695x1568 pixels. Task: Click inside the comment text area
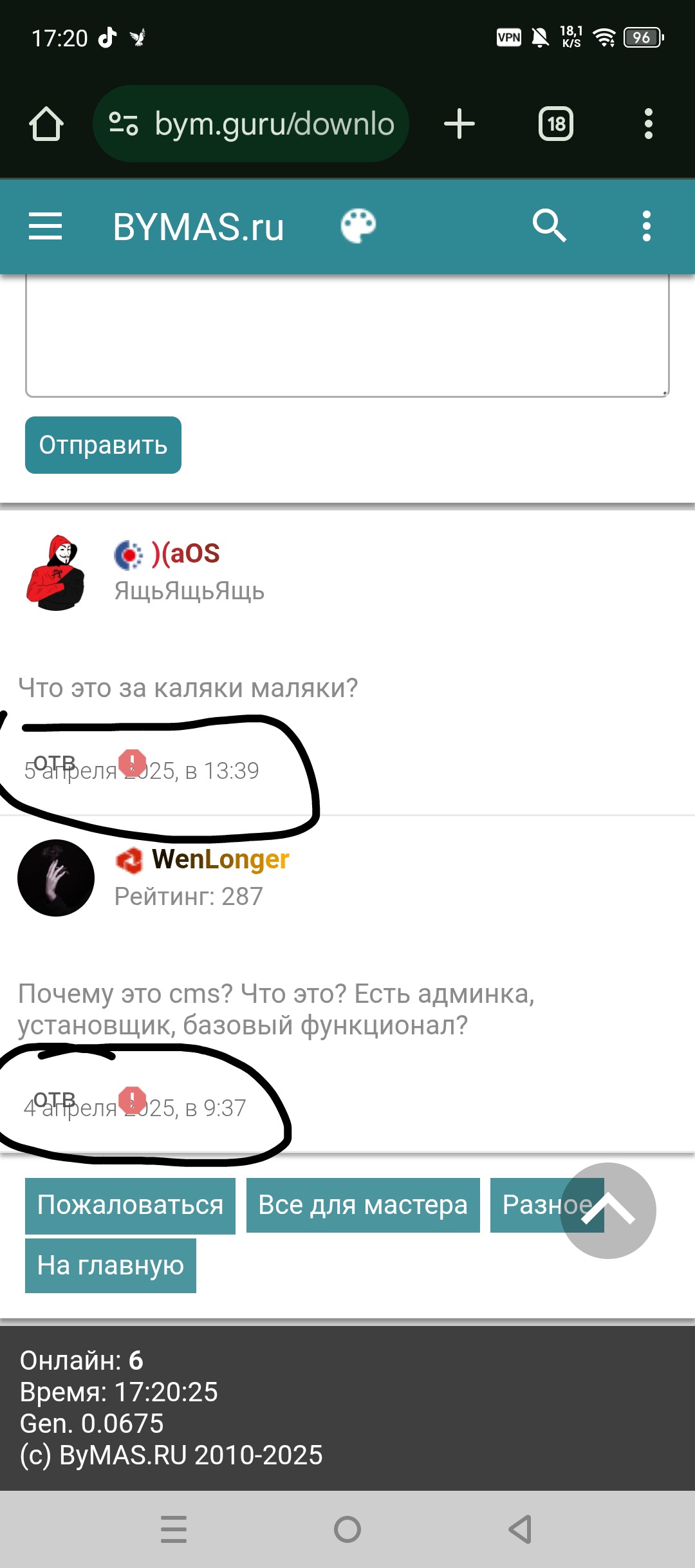[347, 335]
